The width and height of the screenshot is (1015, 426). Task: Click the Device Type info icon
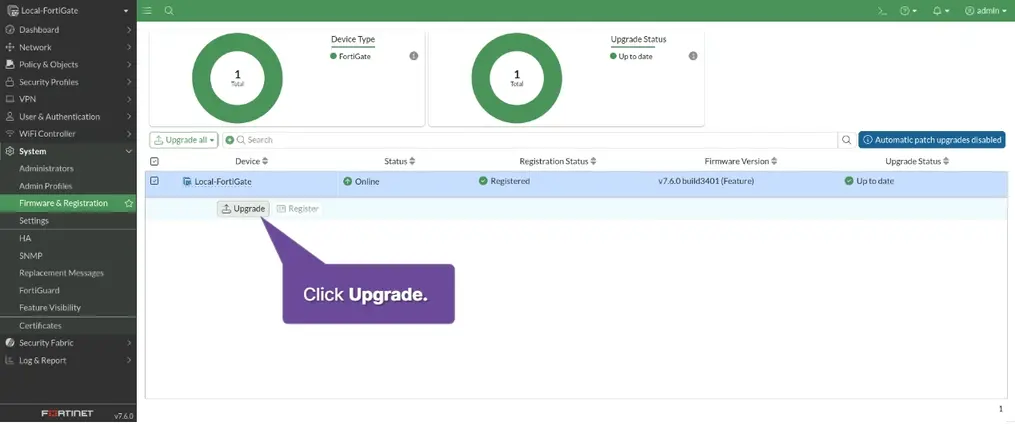point(414,56)
